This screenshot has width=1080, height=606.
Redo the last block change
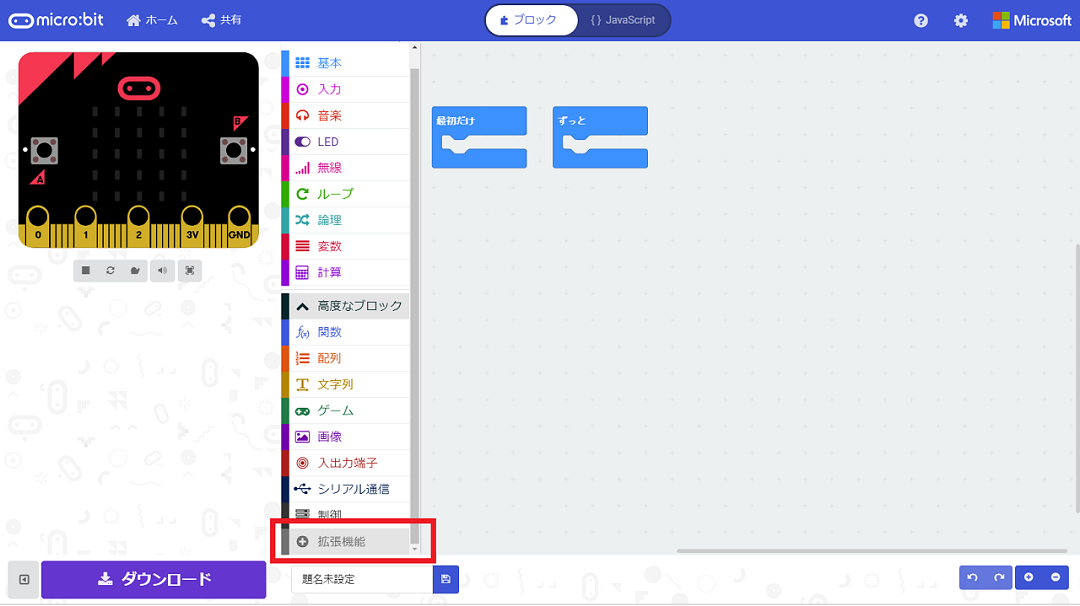999,577
